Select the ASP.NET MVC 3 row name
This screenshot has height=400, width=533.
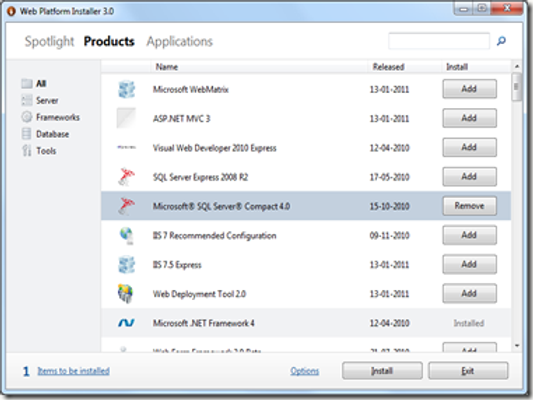[182, 119]
